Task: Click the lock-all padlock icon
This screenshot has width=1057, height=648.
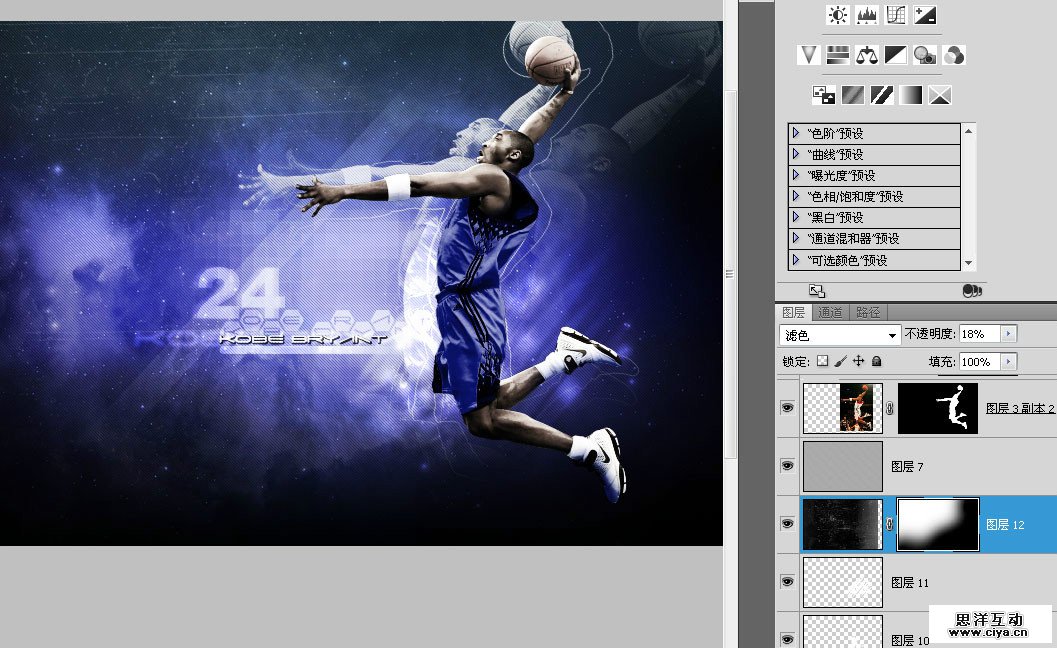Action: (876, 361)
